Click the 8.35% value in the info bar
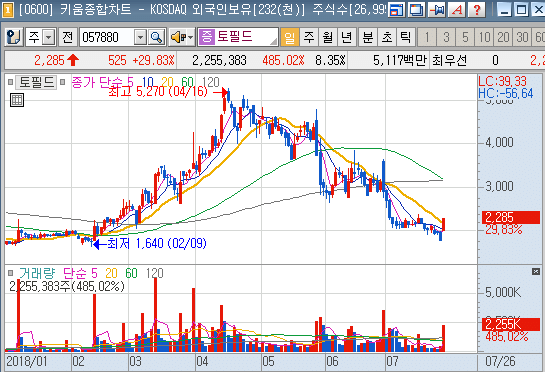 [x=330, y=60]
